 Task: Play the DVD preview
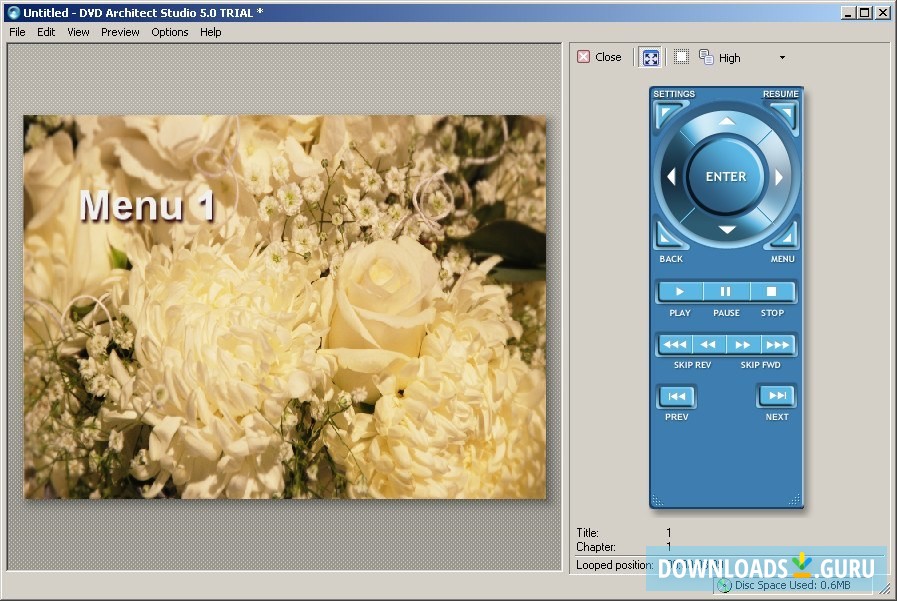click(x=679, y=291)
